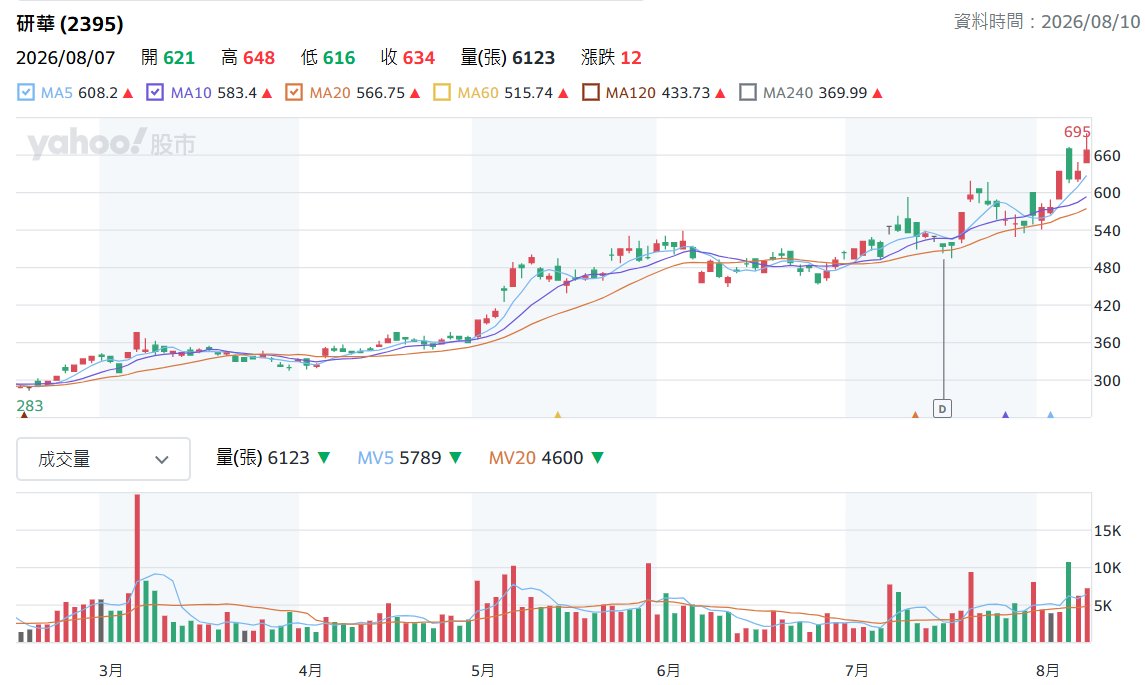Click the red up arrow beside MA120 433.73
Screen dimensions: 1145x685
721,93
